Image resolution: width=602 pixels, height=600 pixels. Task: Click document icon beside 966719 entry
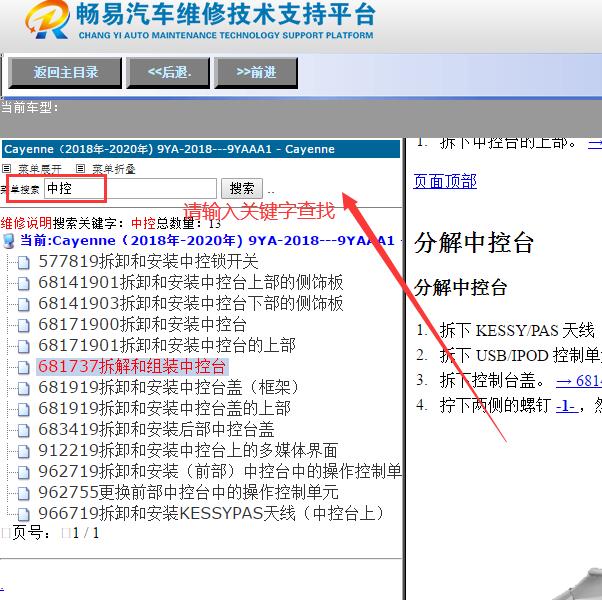coord(23,514)
